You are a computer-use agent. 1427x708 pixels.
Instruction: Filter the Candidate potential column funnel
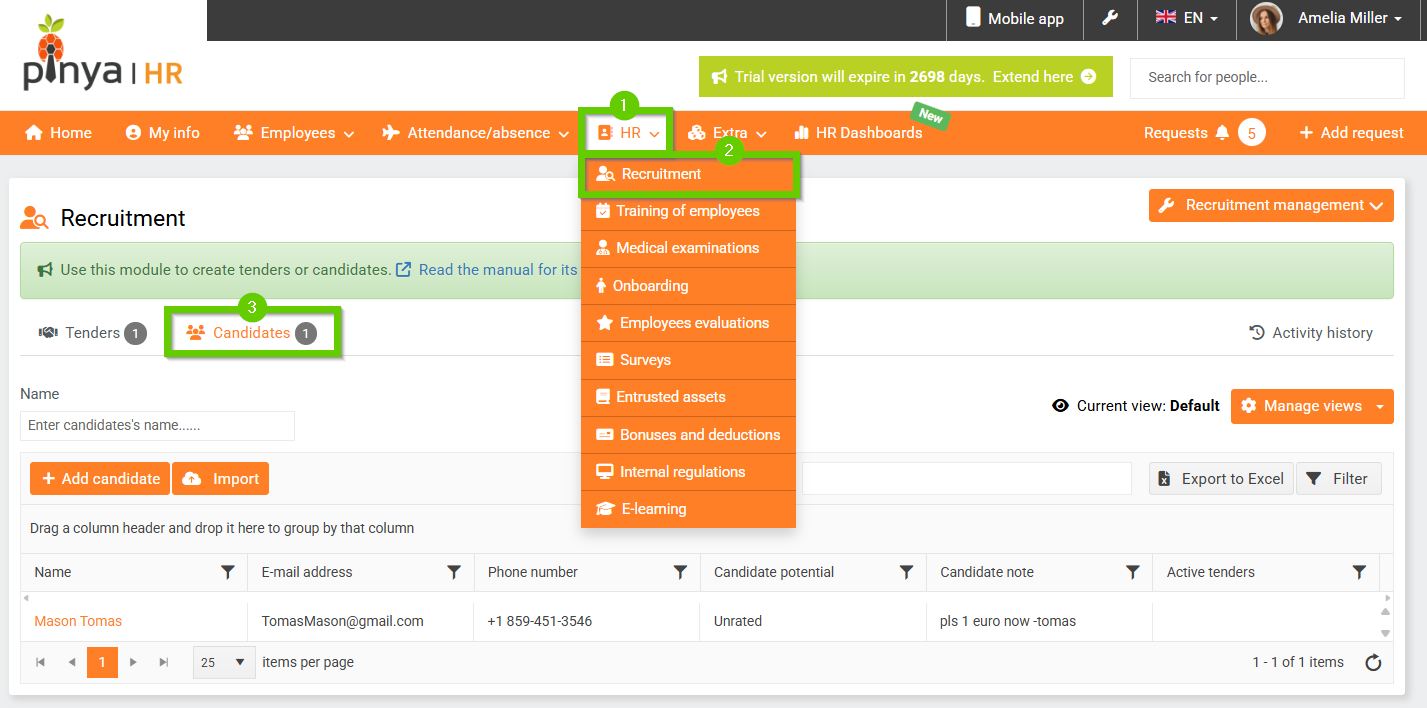click(906, 572)
